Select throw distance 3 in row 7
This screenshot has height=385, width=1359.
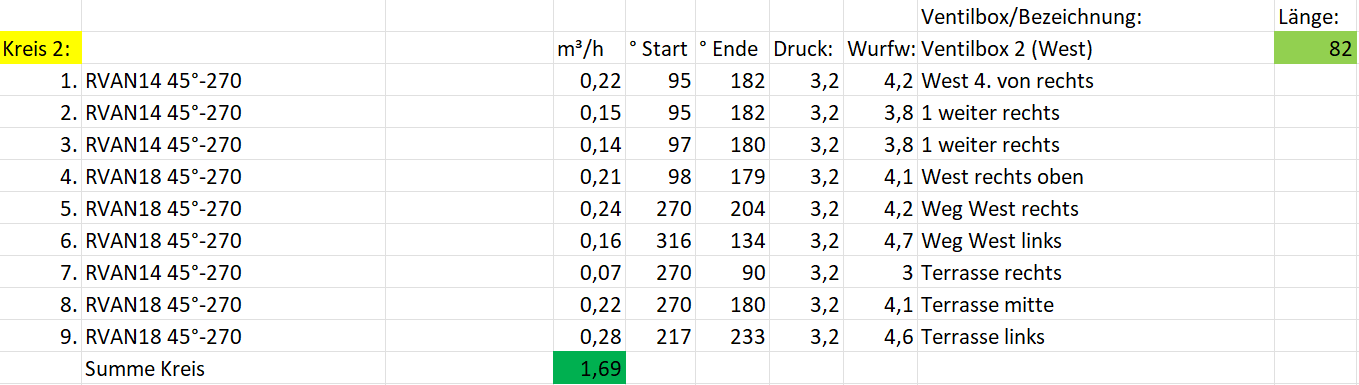(x=880, y=272)
